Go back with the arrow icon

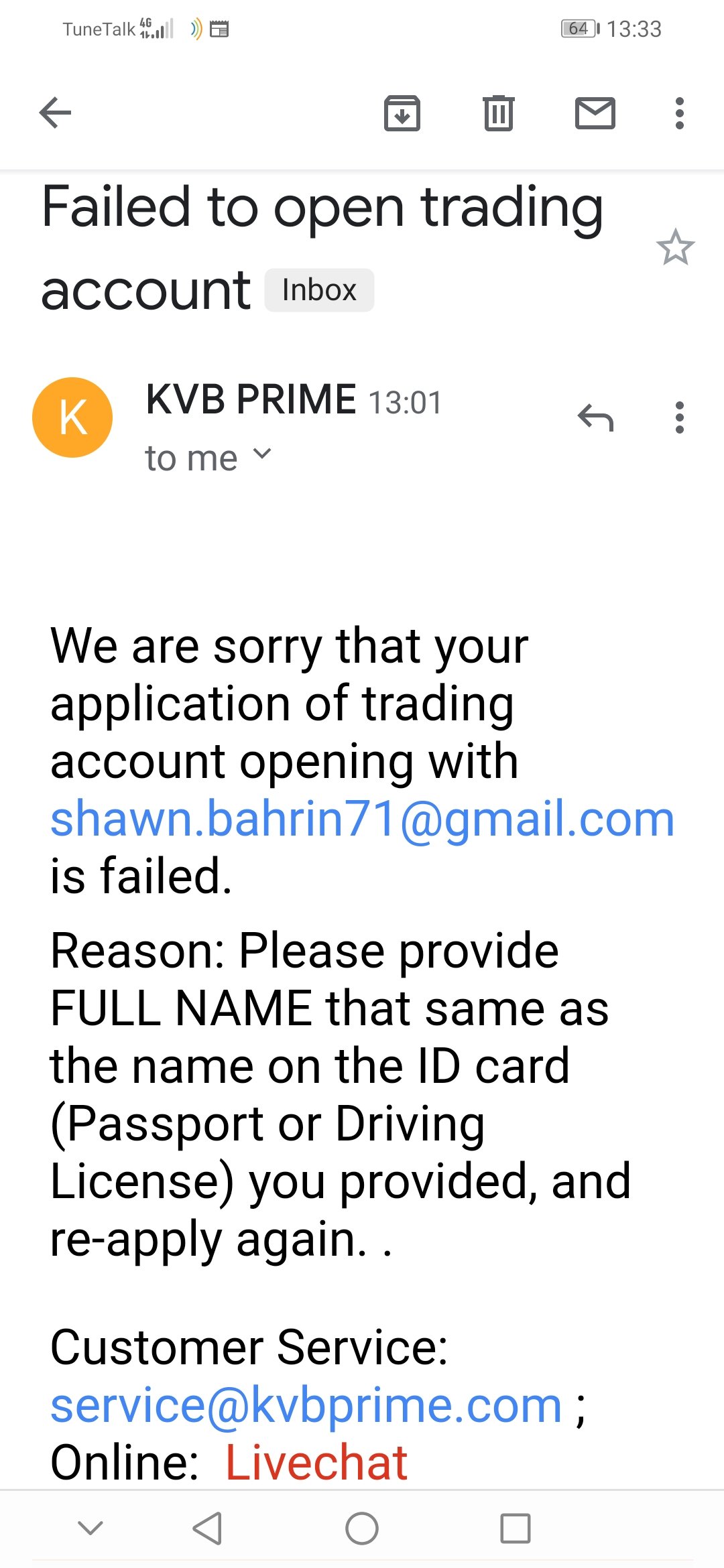[55, 113]
